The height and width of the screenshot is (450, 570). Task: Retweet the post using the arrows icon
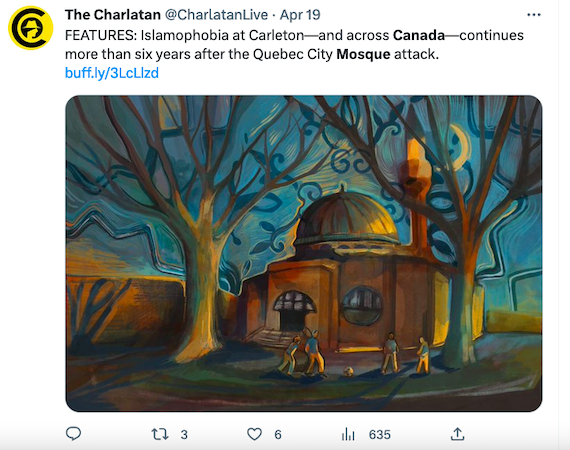160,434
